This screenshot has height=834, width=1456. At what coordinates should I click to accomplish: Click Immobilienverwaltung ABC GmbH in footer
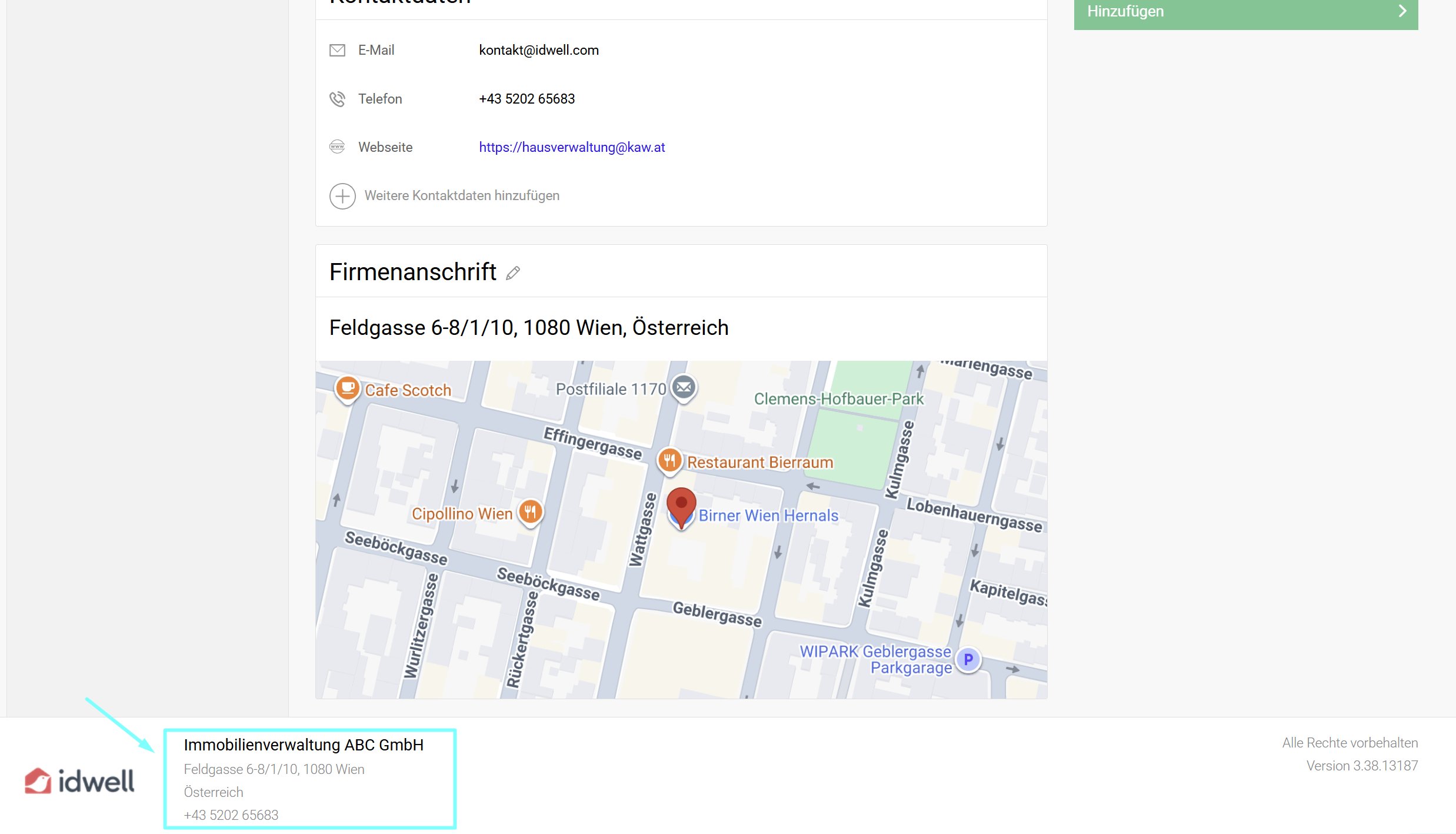click(x=304, y=745)
